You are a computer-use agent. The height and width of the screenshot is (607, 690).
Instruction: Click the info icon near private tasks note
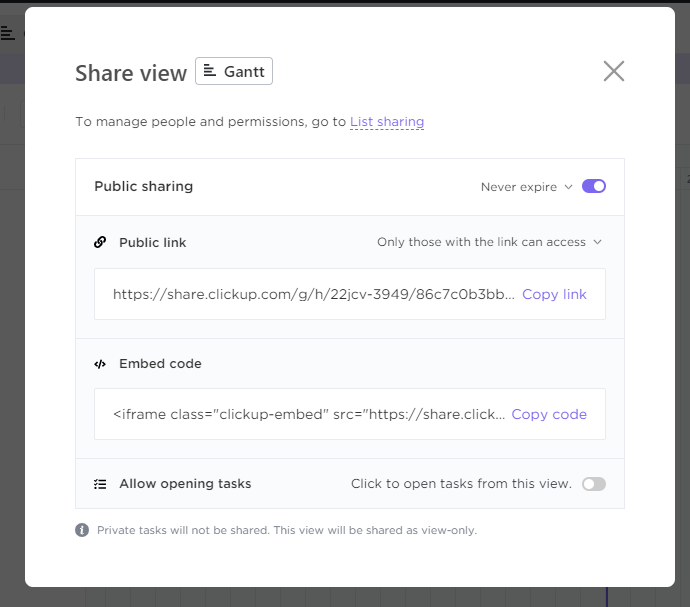[82, 530]
